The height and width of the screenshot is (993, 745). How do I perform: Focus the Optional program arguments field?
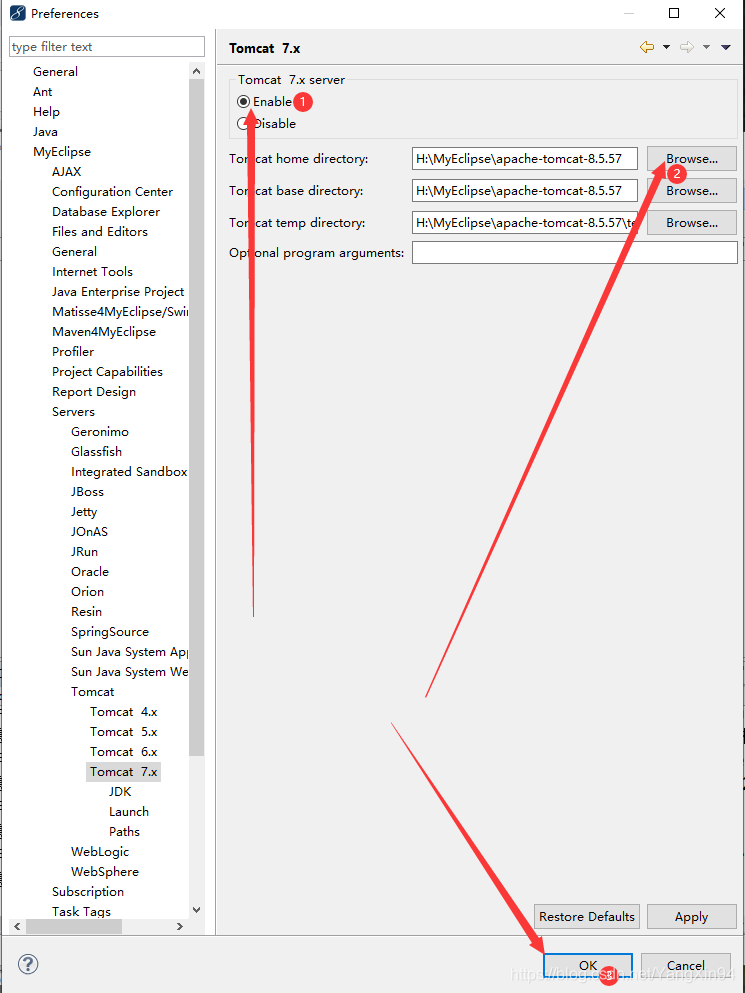coord(575,253)
